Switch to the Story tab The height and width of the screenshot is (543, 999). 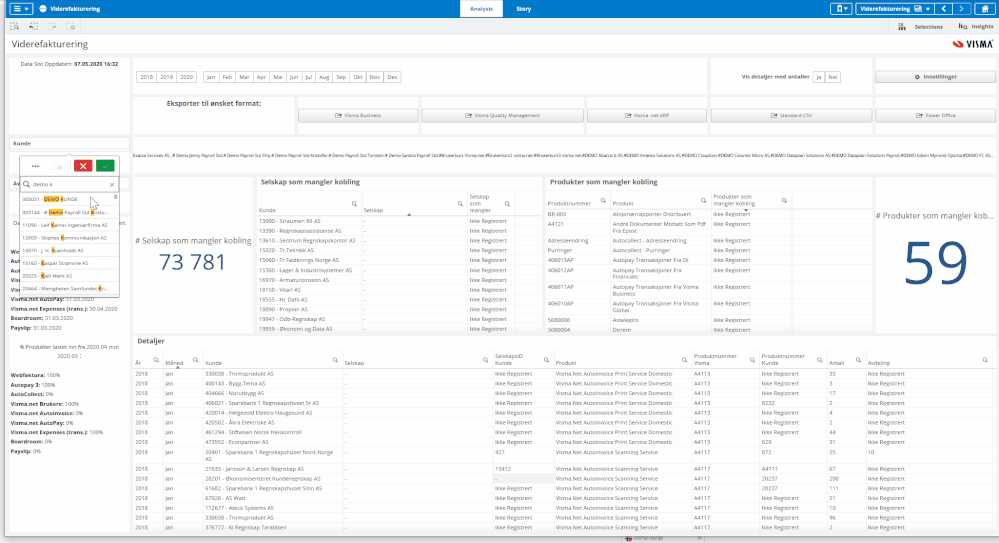524,9
